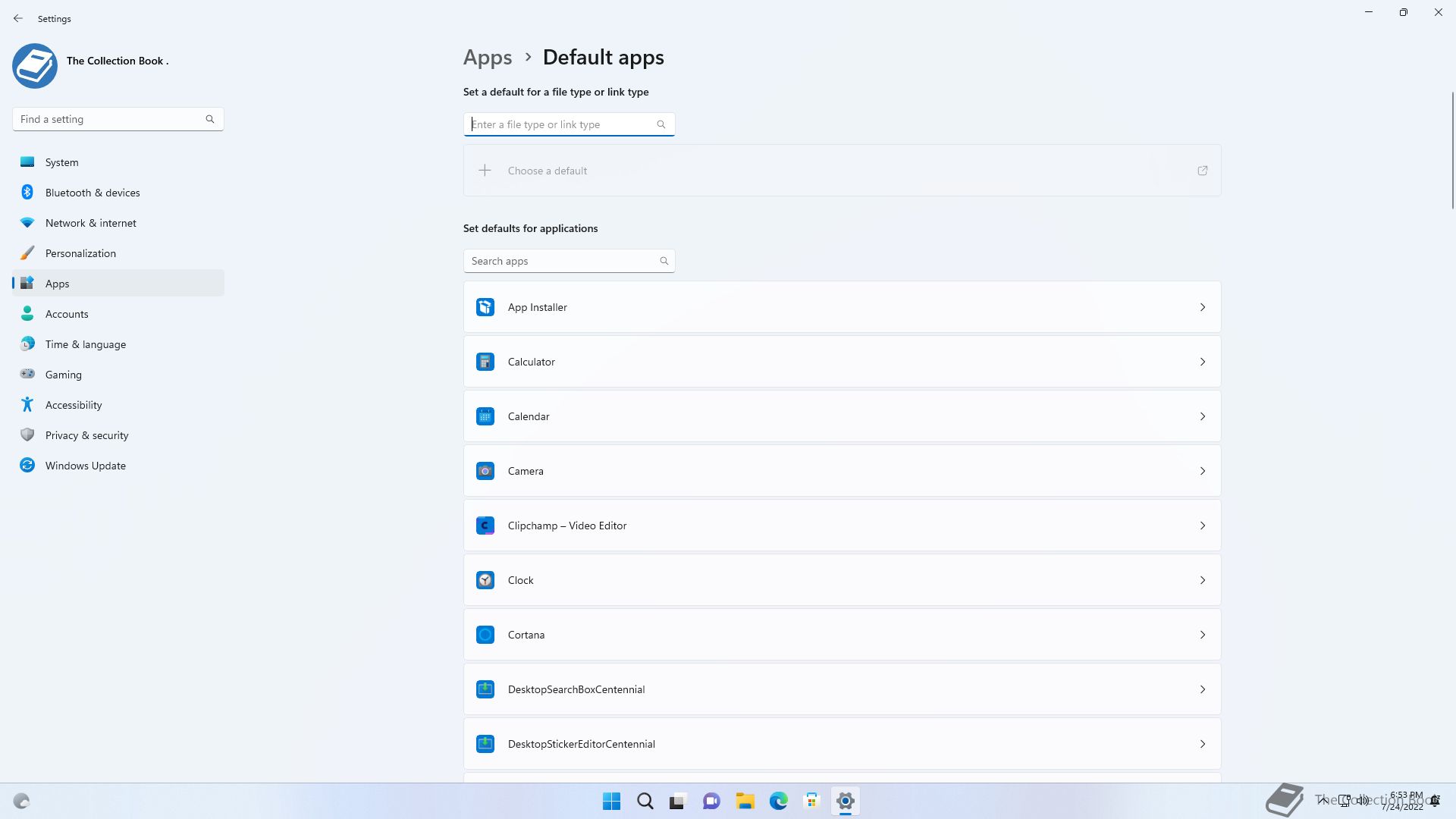Open Accessibility settings
The height and width of the screenshot is (819, 1456).
[x=118, y=405]
